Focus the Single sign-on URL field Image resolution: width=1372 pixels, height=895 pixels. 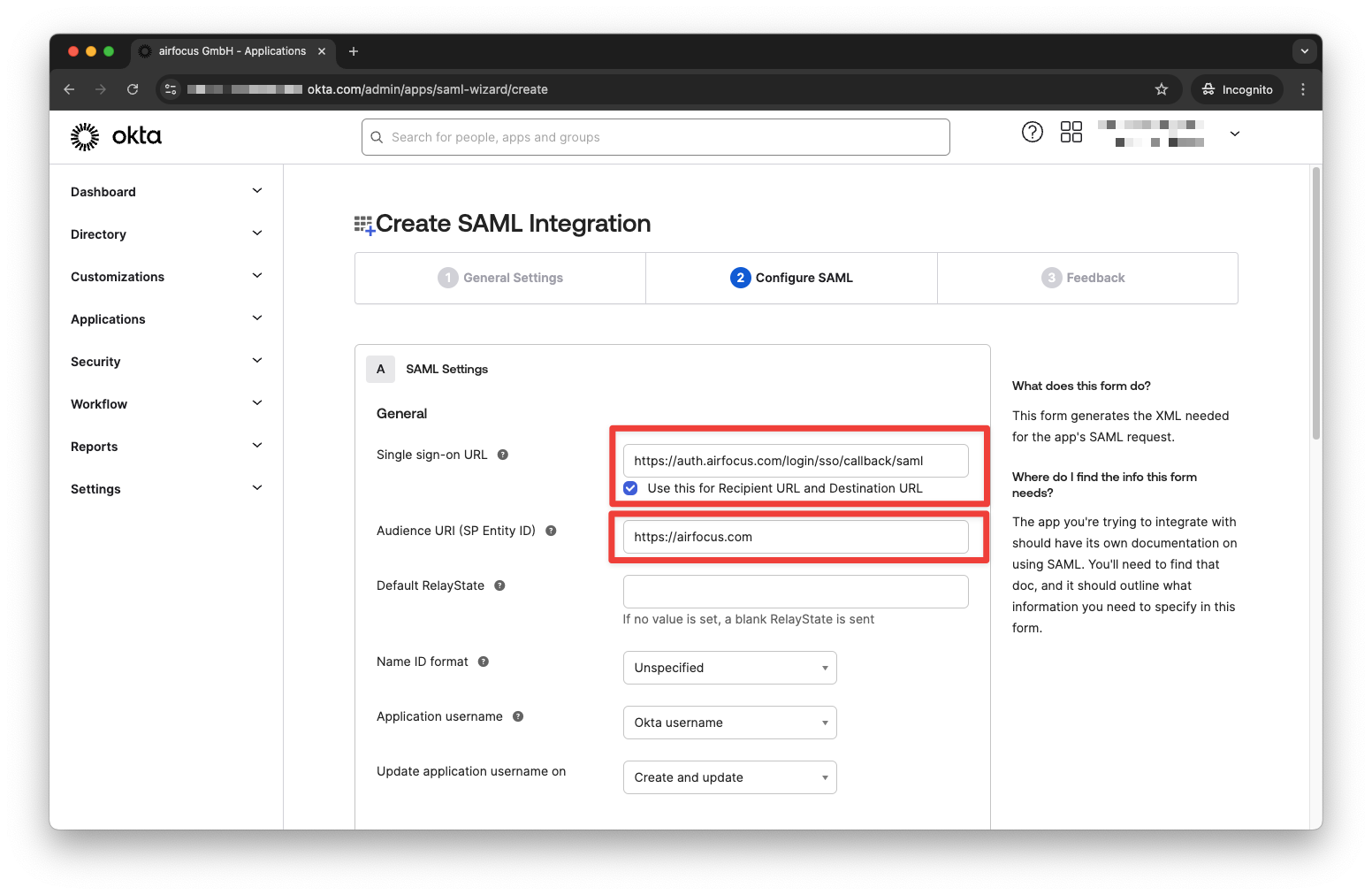pyautogui.click(x=796, y=461)
